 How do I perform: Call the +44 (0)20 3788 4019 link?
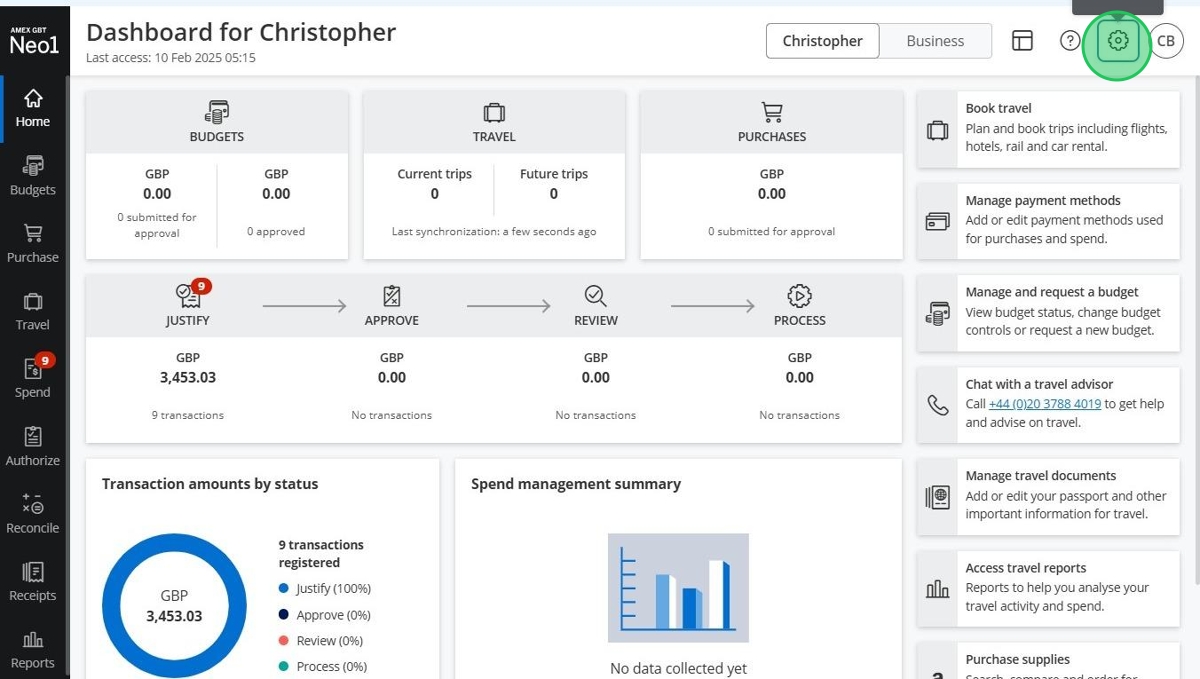coord(1045,404)
